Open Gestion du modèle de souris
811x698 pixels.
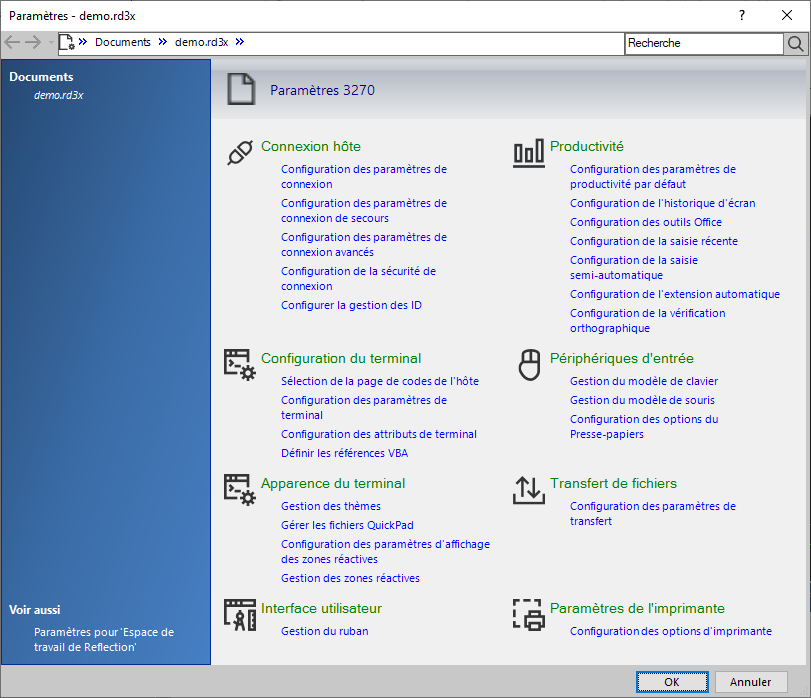click(642, 400)
